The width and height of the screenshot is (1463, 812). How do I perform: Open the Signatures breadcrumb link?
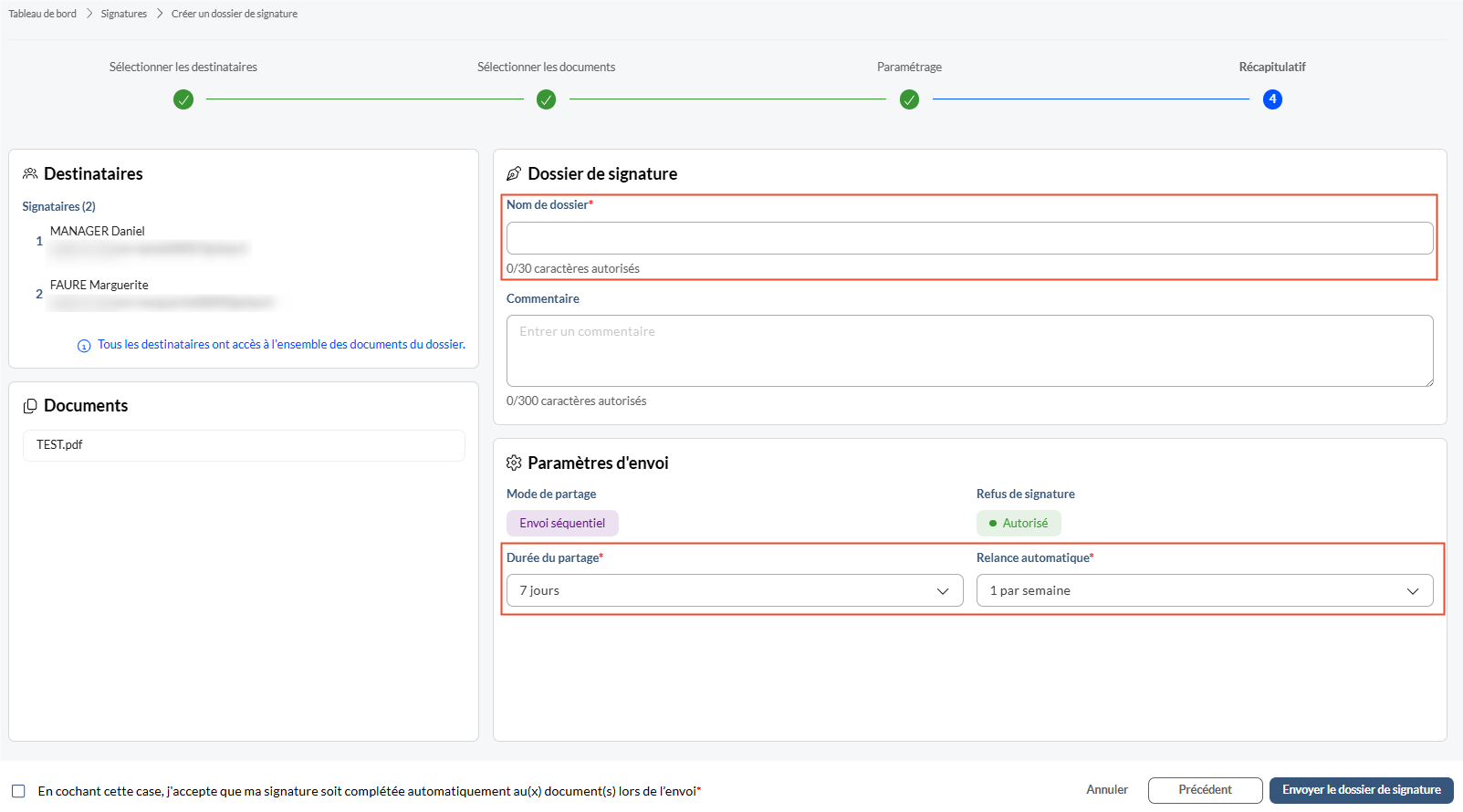[x=124, y=14]
